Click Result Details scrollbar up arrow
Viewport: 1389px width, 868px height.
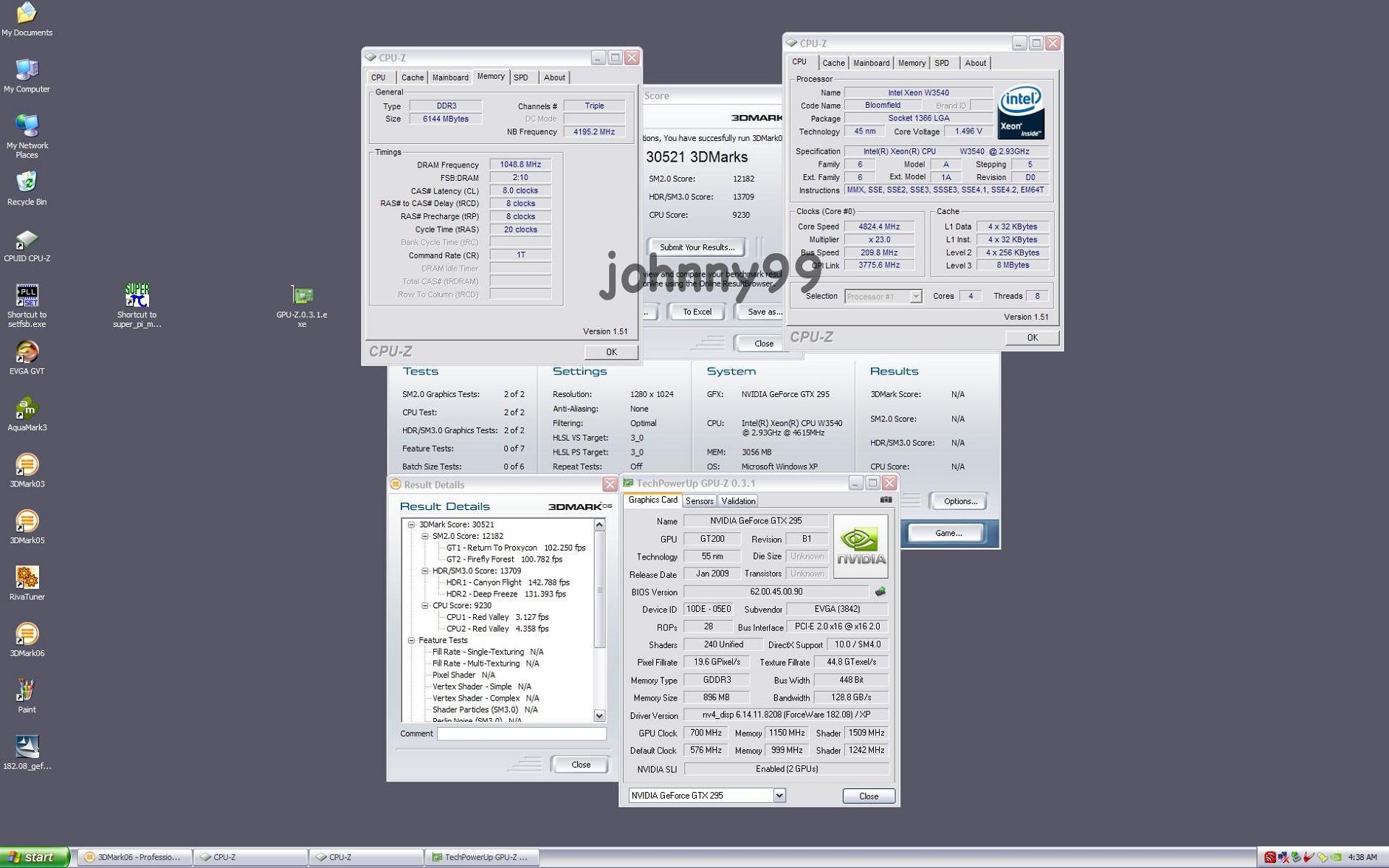click(599, 525)
